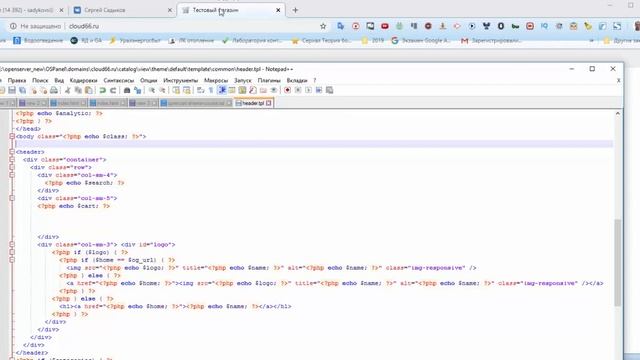Viewport: 640px width, 360px height.
Task: Click the Copy toolbar icon
Action: click(x=78, y=90)
